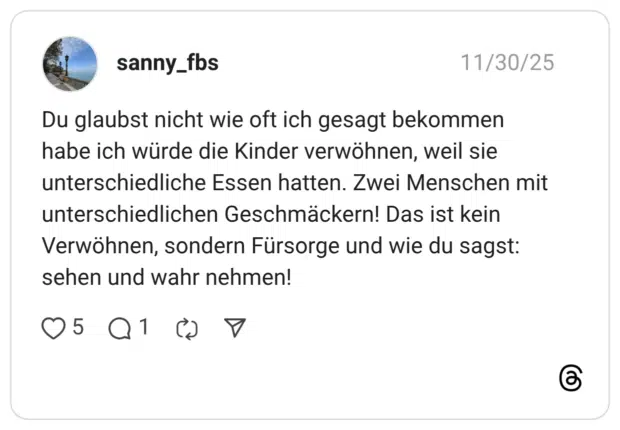This screenshot has height=430, width=620.
Task: Click the like count number 5
Action: (78, 327)
